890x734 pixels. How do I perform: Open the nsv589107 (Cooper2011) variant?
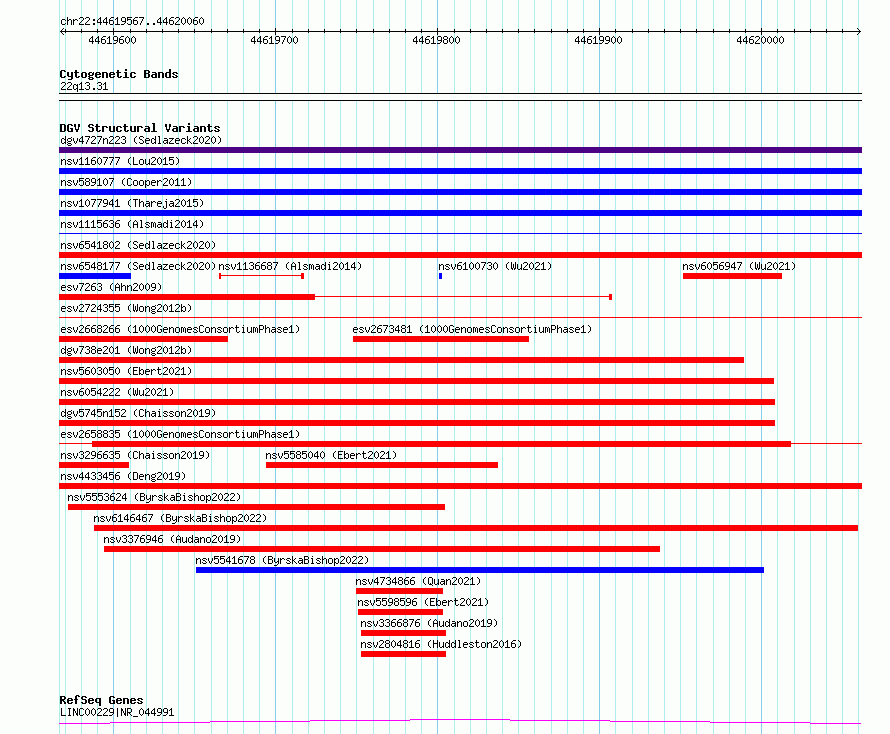click(x=126, y=182)
